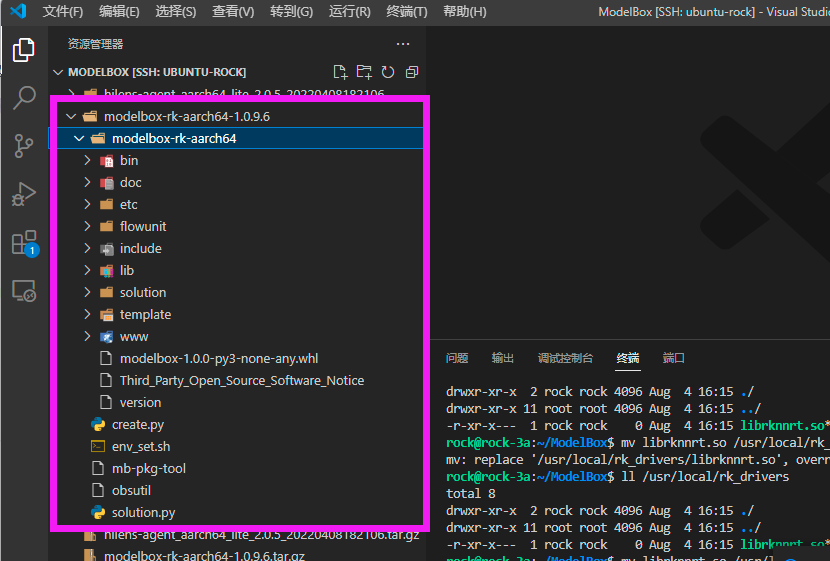Click the file icon beside mb-pkg-tool

click(98, 468)
